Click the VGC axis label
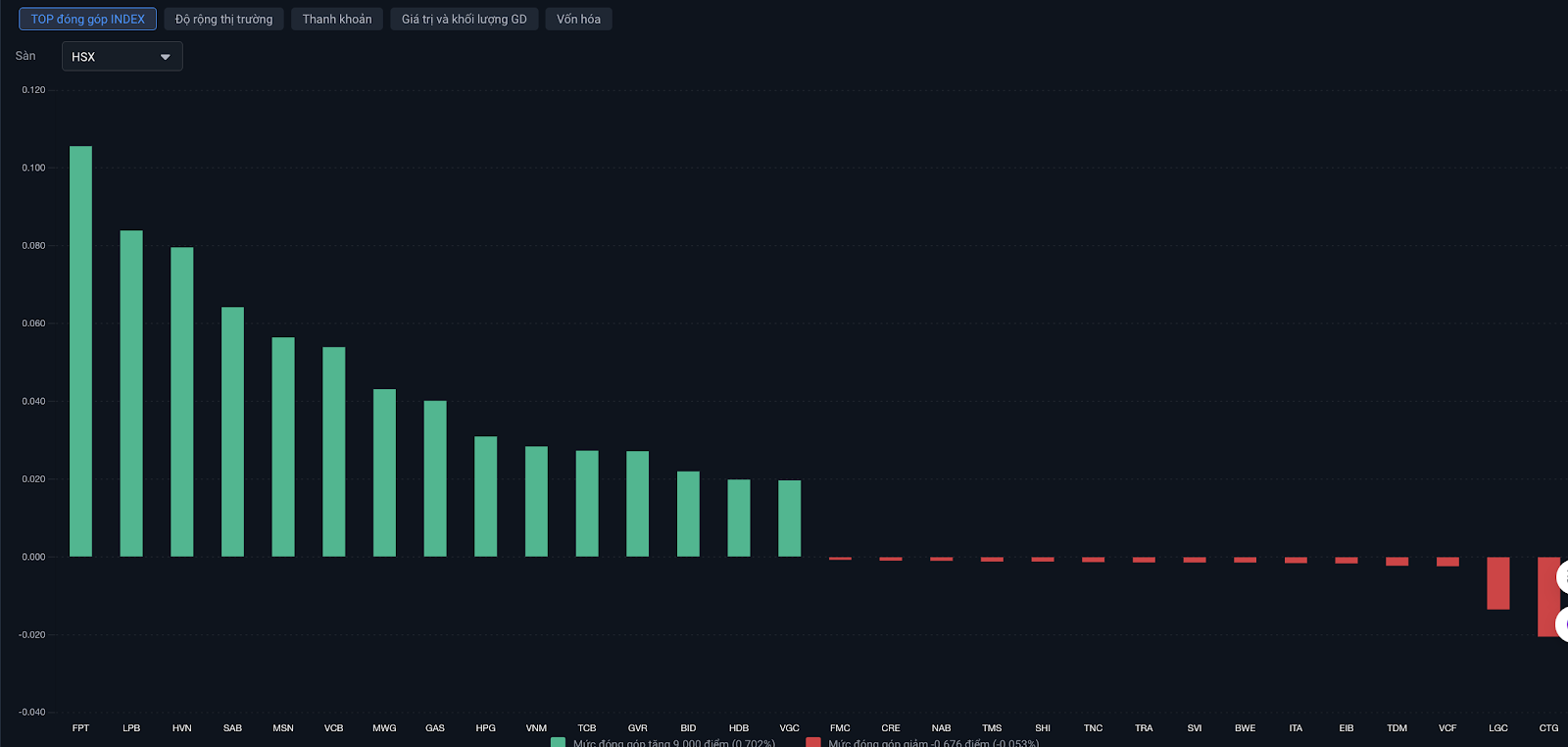 click(x=790, y=728)
